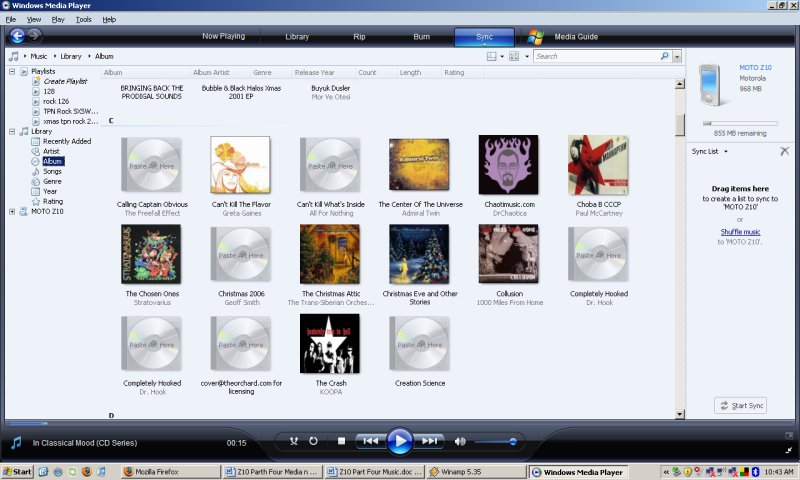Click the album list scroll up arrow

tap(680, 84)
